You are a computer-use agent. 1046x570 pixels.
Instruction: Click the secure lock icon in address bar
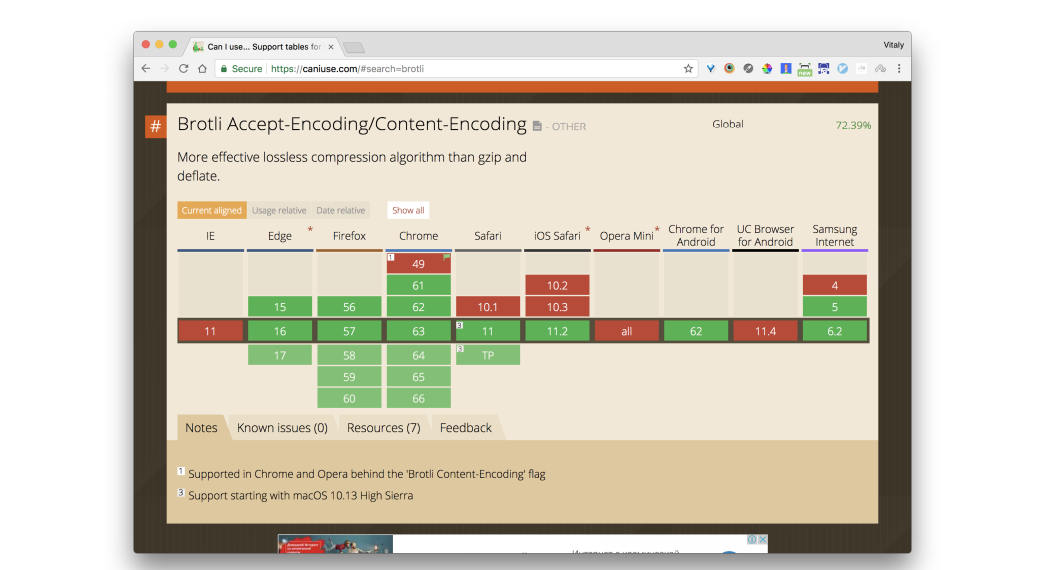coord(224,69)
